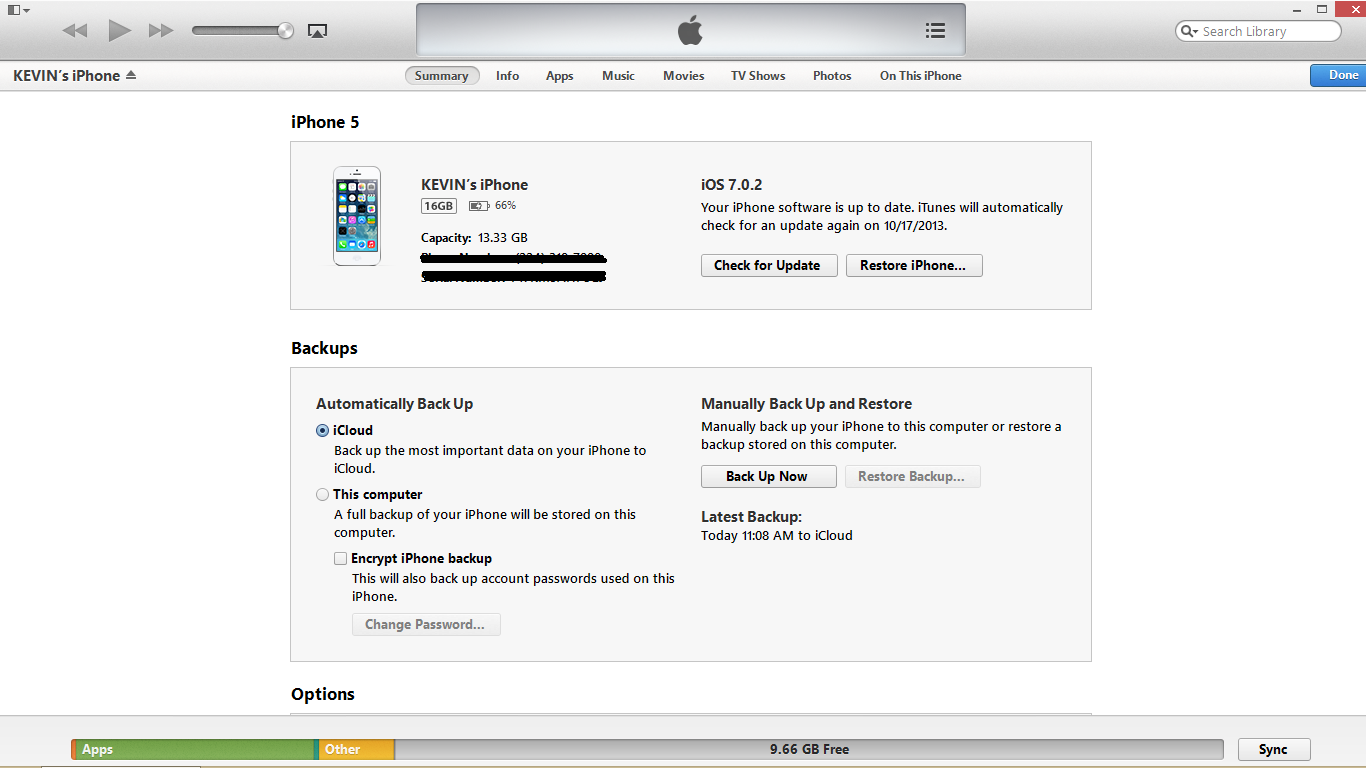This screenshot has height=768, width=1366.
Task: Switch to the Info tab
Action: 508,76
